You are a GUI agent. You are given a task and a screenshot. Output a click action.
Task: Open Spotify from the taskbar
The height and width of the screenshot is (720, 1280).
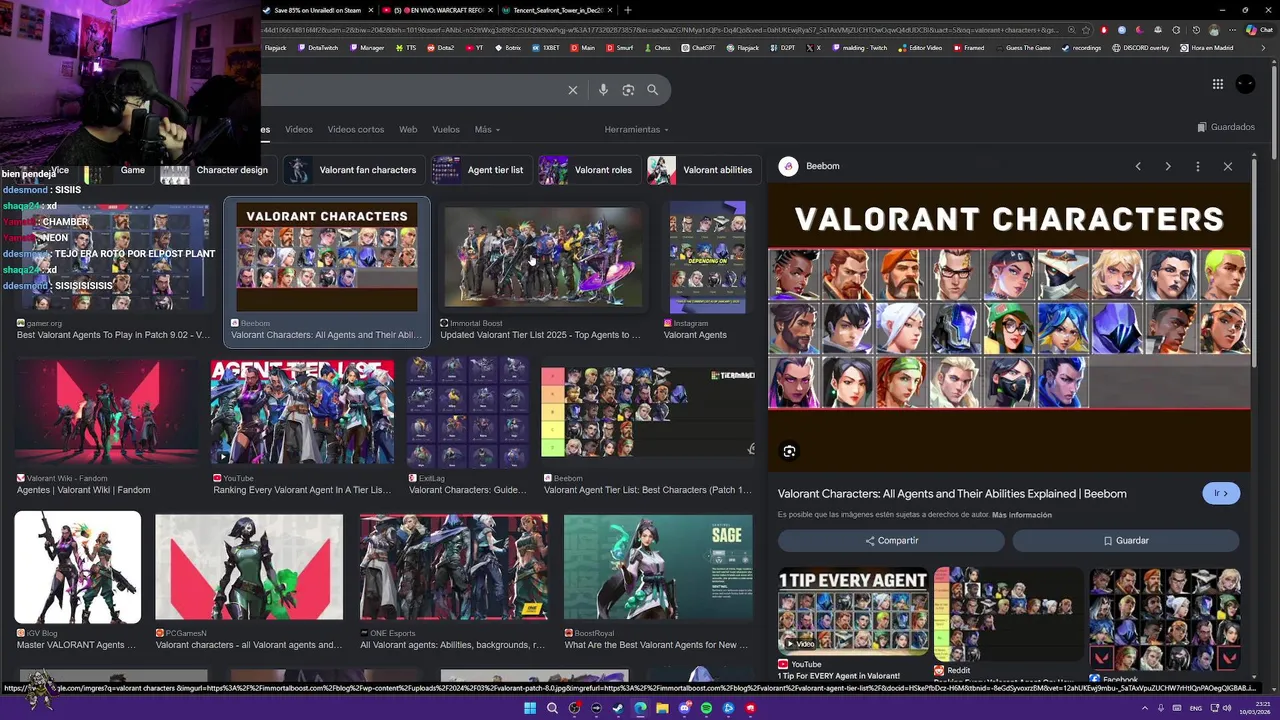[706, 708]
